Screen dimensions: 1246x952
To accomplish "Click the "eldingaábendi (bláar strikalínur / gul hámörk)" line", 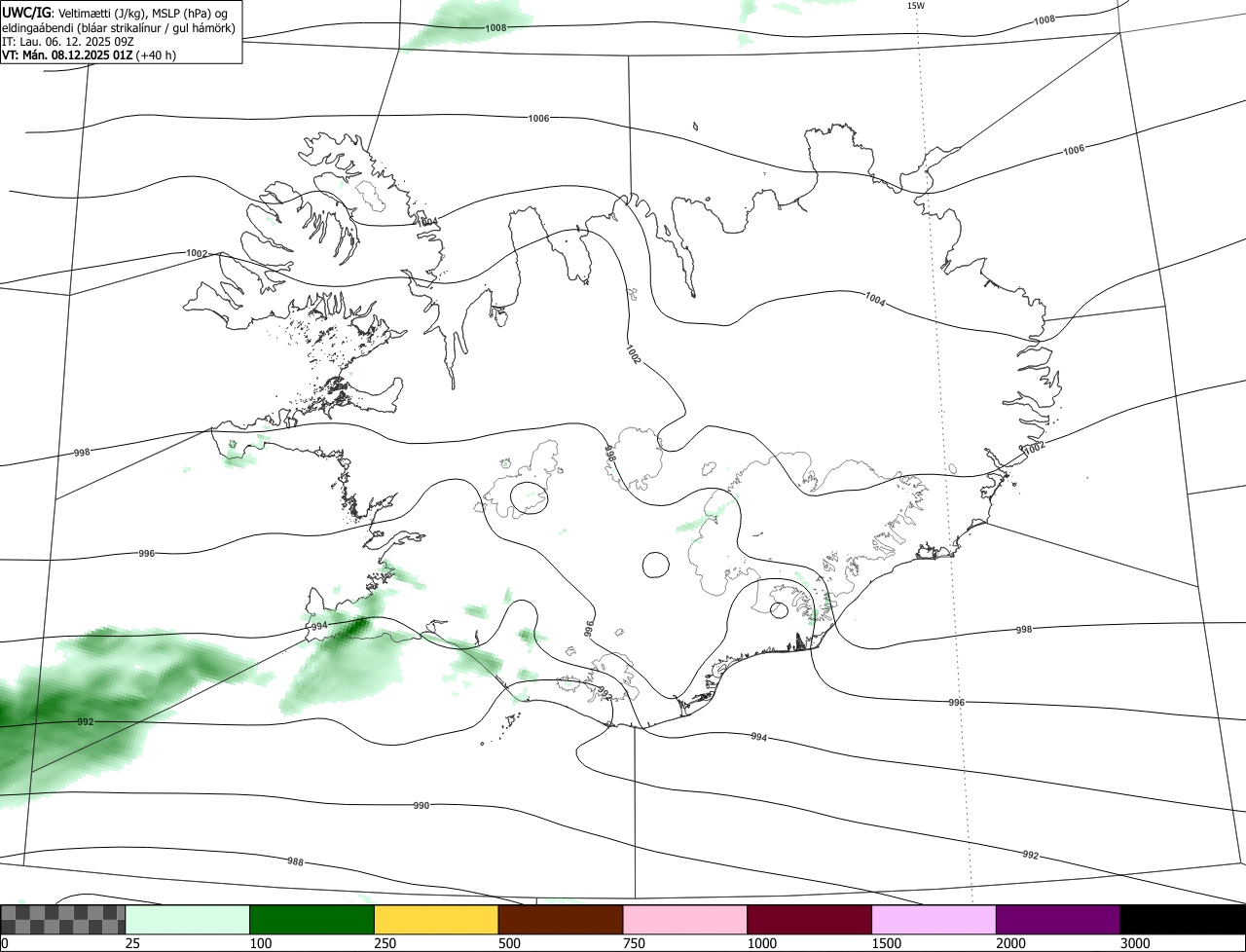I will coord(119,27).
